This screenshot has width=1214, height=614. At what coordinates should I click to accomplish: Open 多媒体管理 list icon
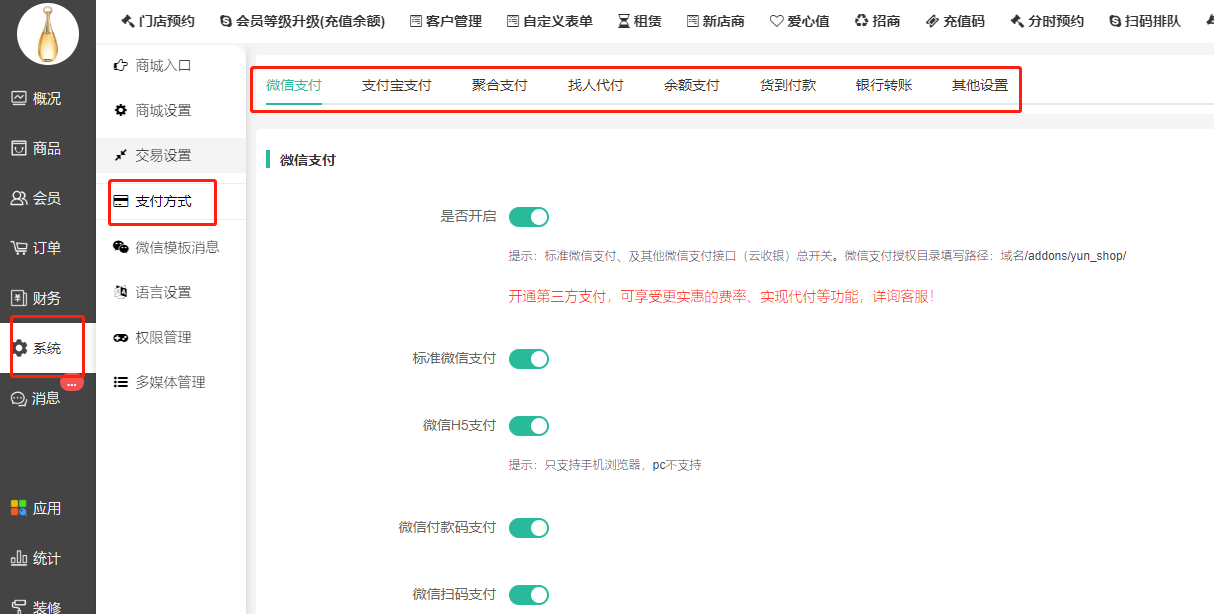click(121, 382)
